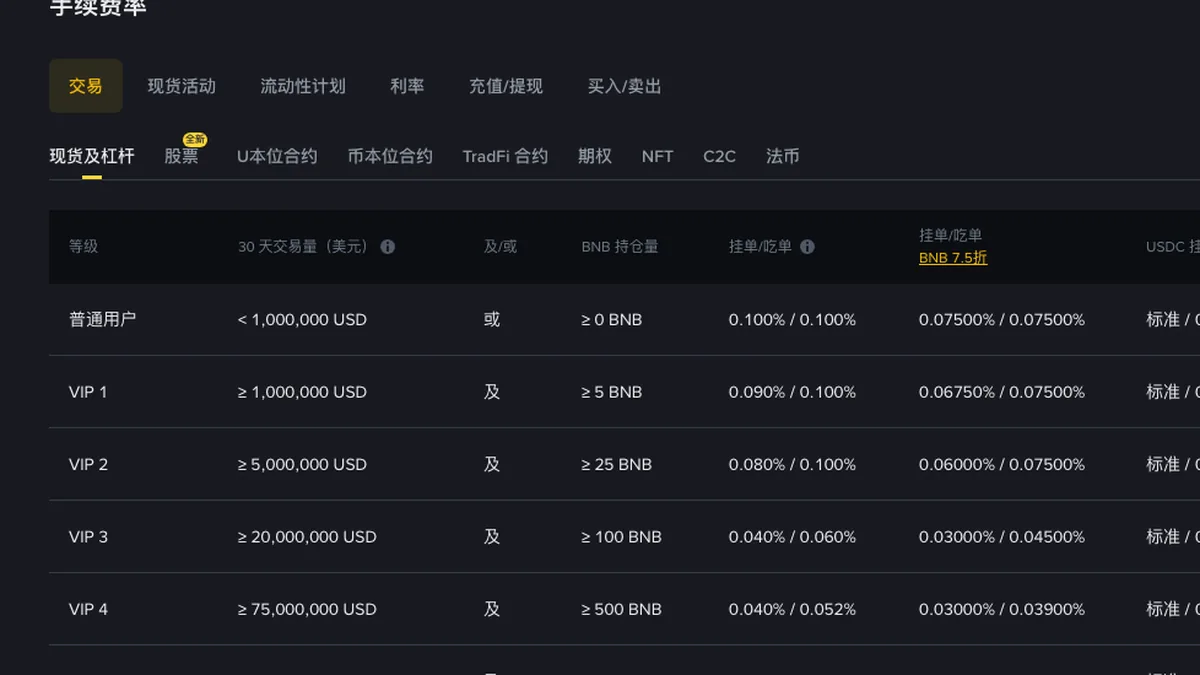
Task: Click the 0.040% / 0.052% fee cell
Action: (792, 609)
